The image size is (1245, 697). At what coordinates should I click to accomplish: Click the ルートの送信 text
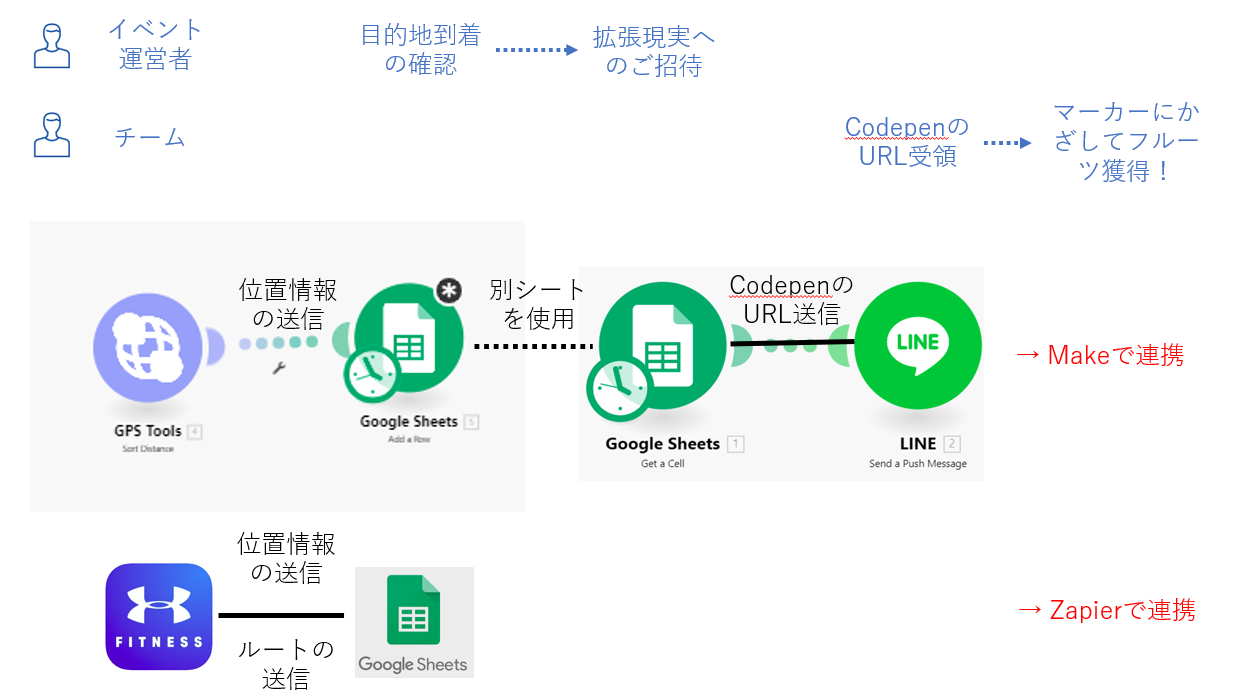click(x=285, y=664)
